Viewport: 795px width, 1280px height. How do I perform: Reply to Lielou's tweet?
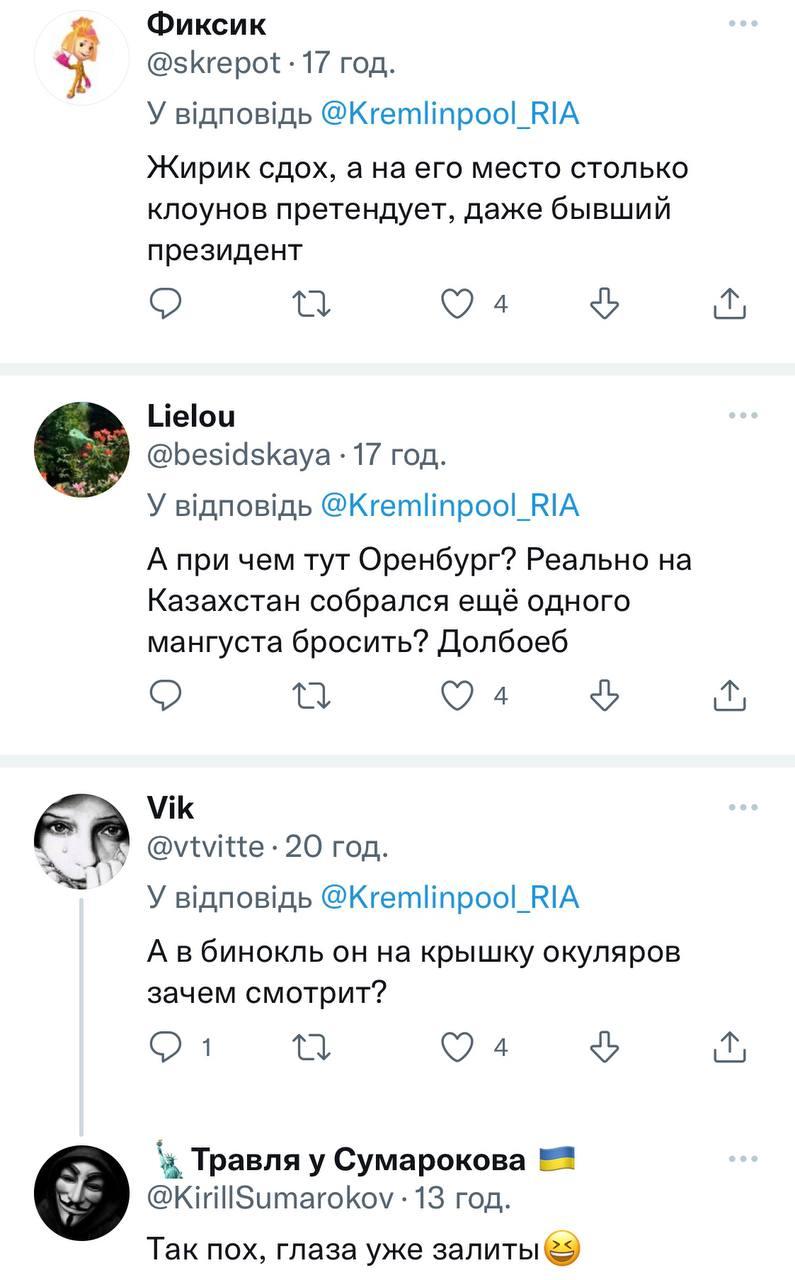pos(165,694)
